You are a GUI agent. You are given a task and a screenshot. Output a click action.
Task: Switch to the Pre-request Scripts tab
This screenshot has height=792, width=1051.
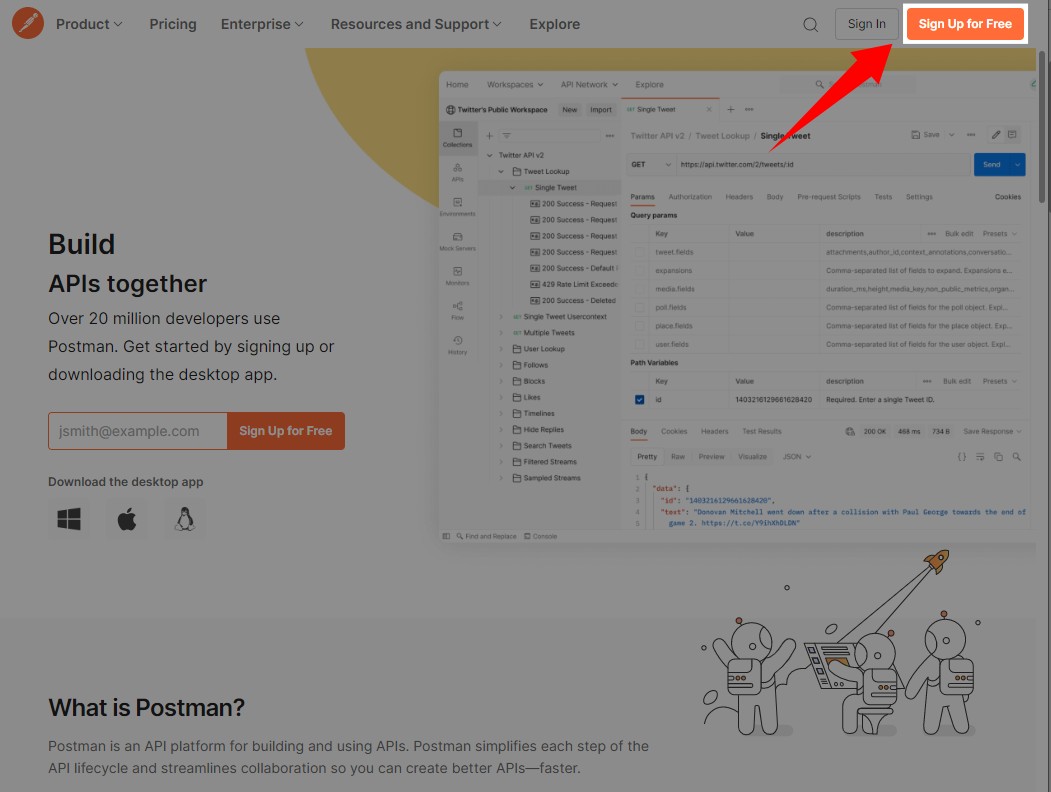pos(828,197)
